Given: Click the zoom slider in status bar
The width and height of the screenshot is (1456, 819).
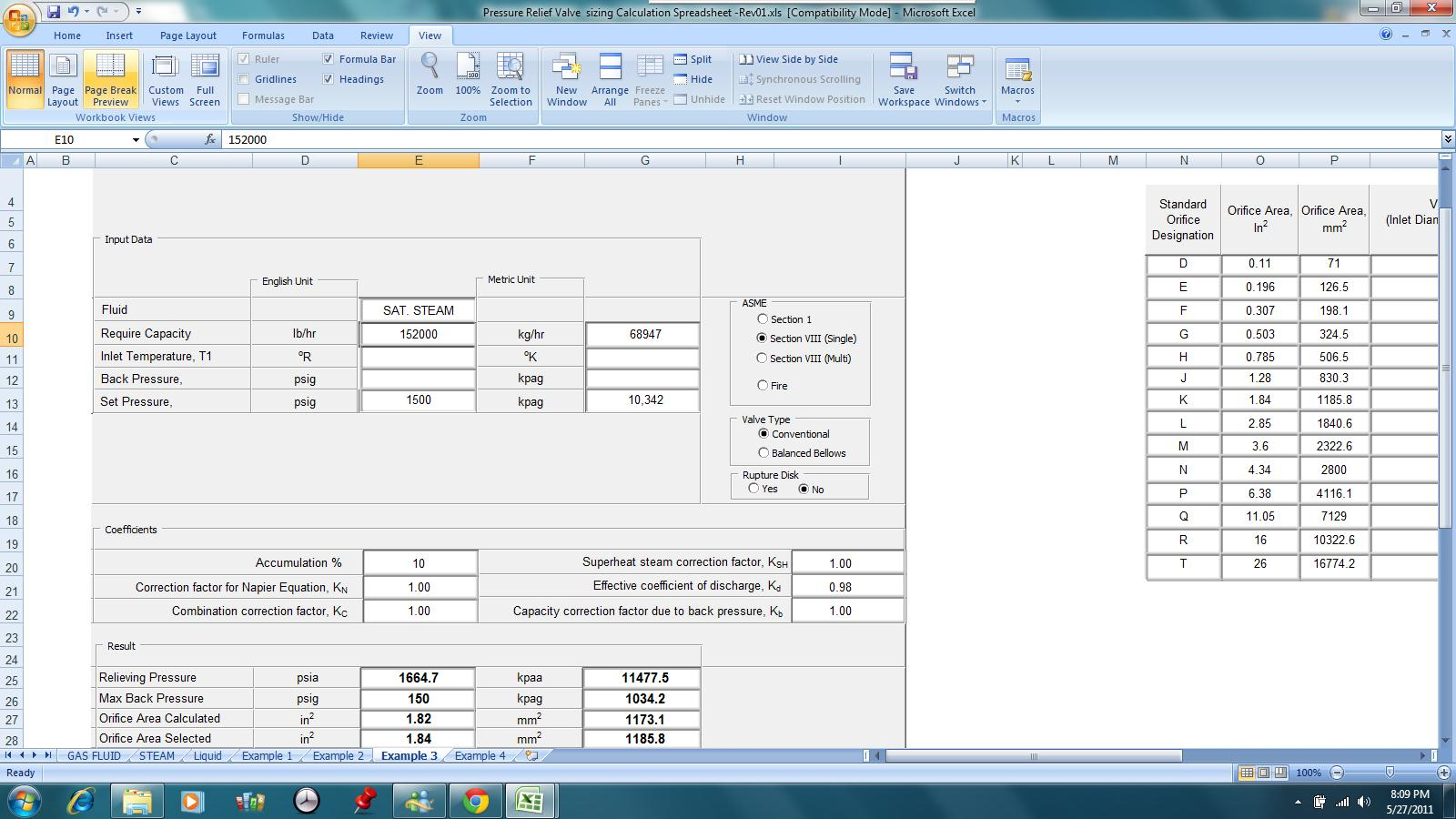Looking at the screenshot, I should 1390,773.
